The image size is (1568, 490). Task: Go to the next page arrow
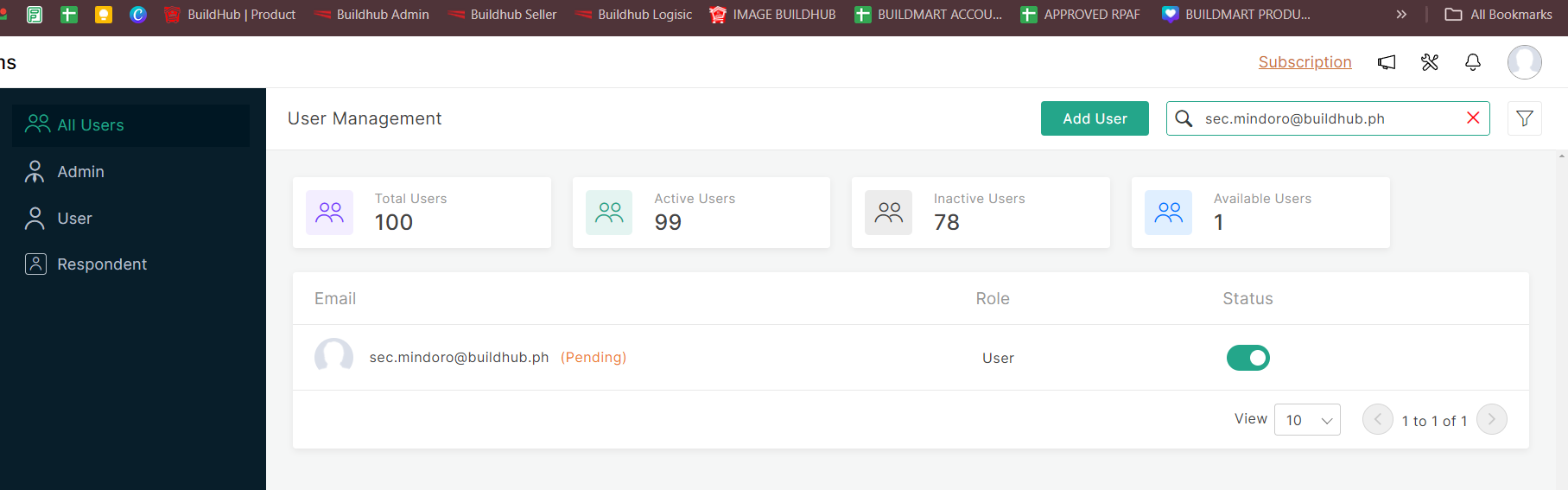pyautogui.click(x=1491, y=419)
